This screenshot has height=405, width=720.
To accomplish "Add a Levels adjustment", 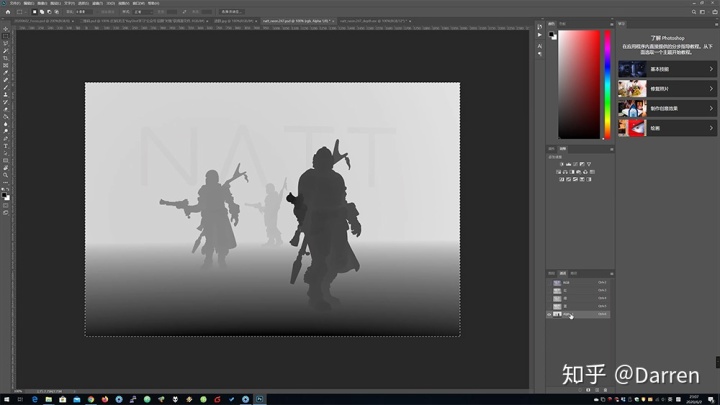I will [568, 164].
